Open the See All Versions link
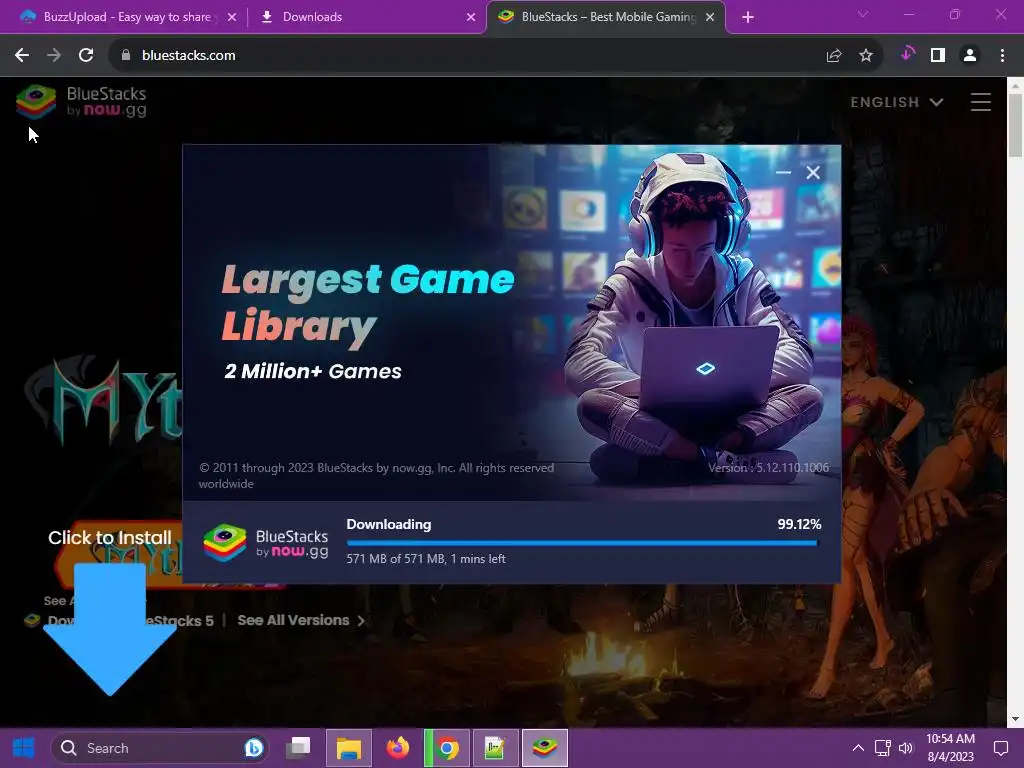 (x=293, y=620)
